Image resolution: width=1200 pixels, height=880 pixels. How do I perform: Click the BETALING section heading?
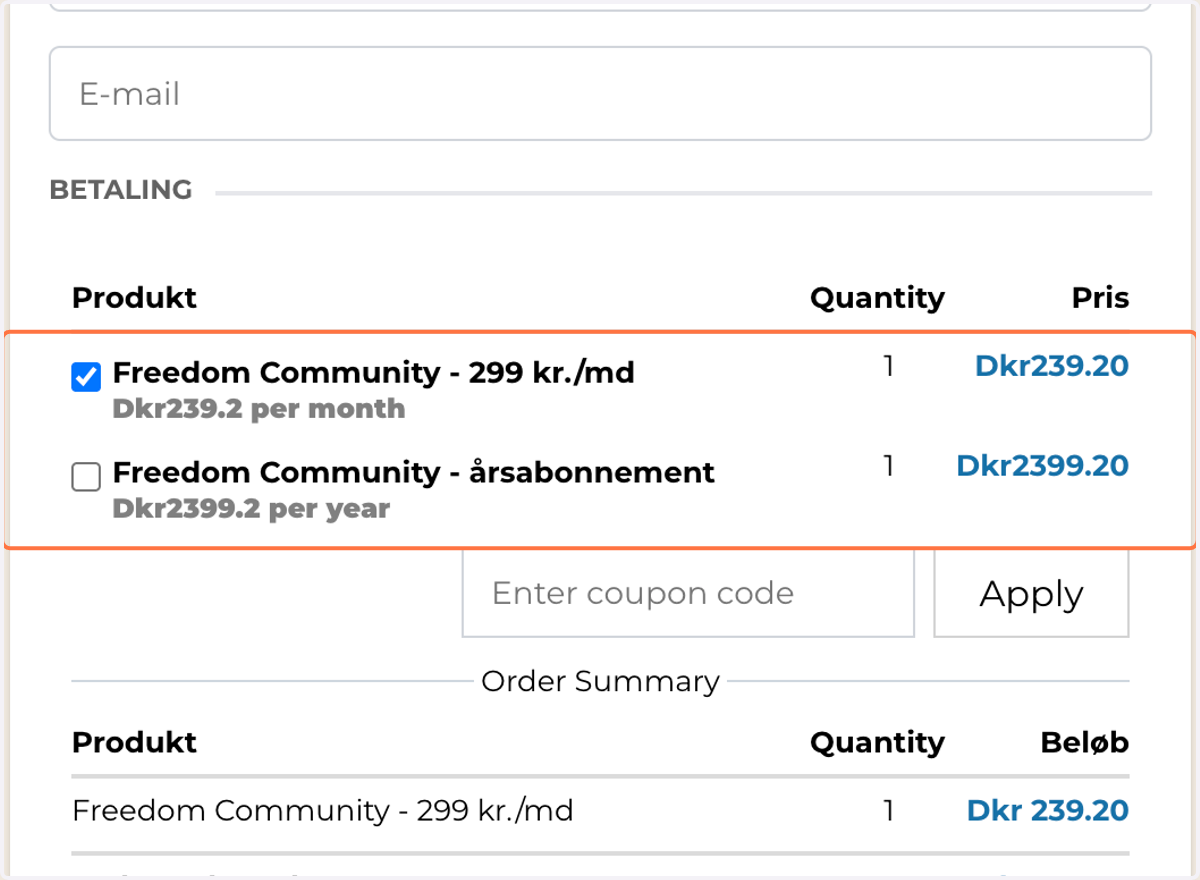(121, 190)
